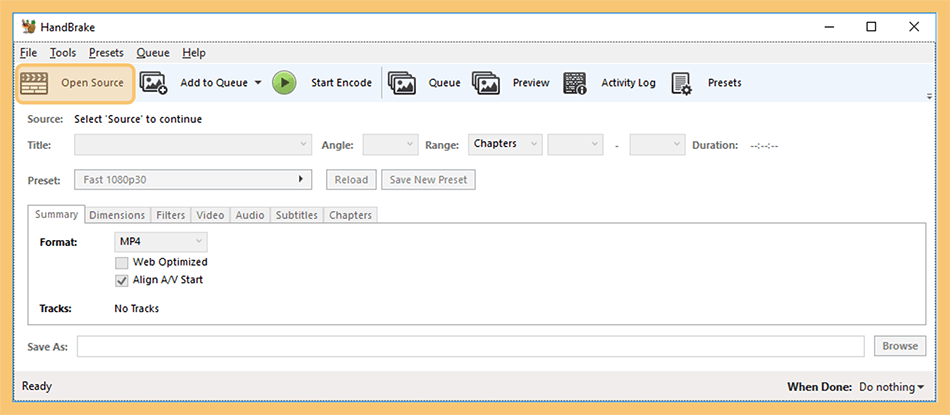
Task: Click the No Tracks text
Action: tap(136, 308)
